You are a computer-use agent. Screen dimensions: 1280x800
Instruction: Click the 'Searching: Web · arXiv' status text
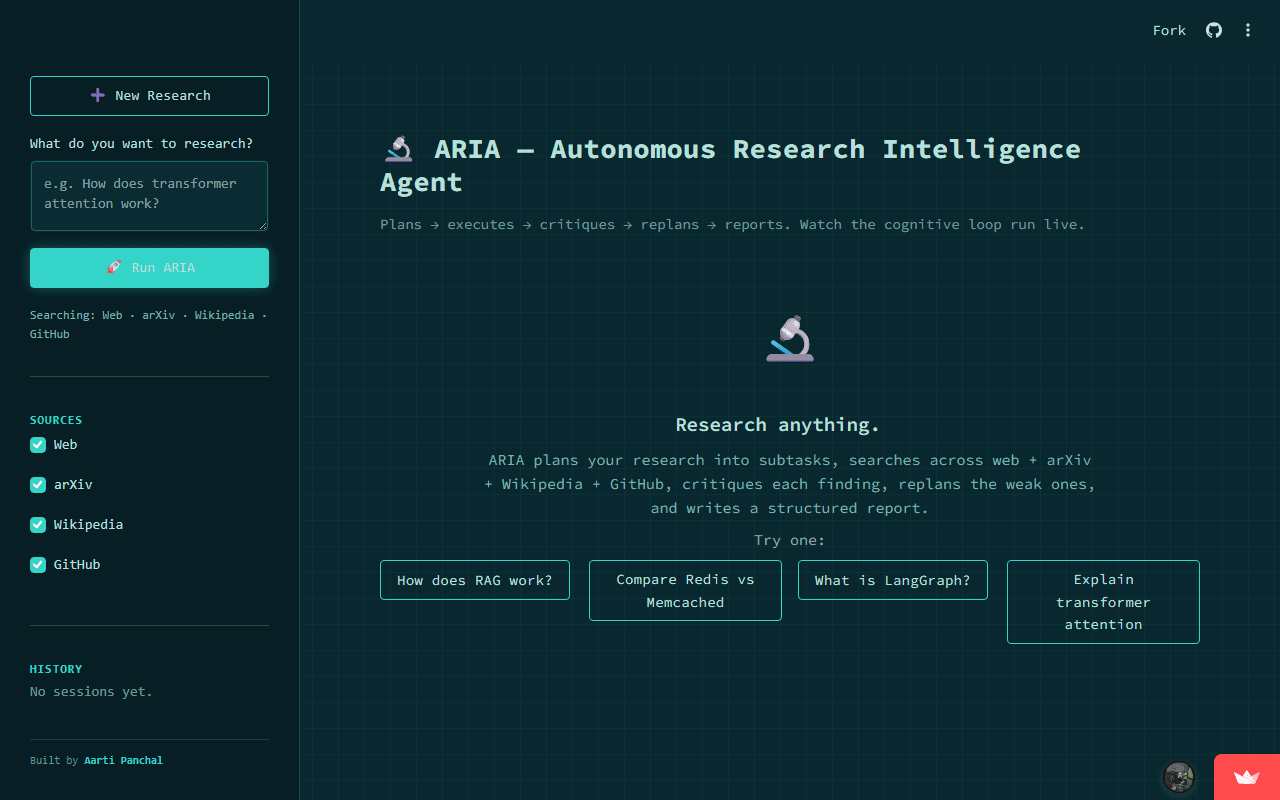coord(149,325)
